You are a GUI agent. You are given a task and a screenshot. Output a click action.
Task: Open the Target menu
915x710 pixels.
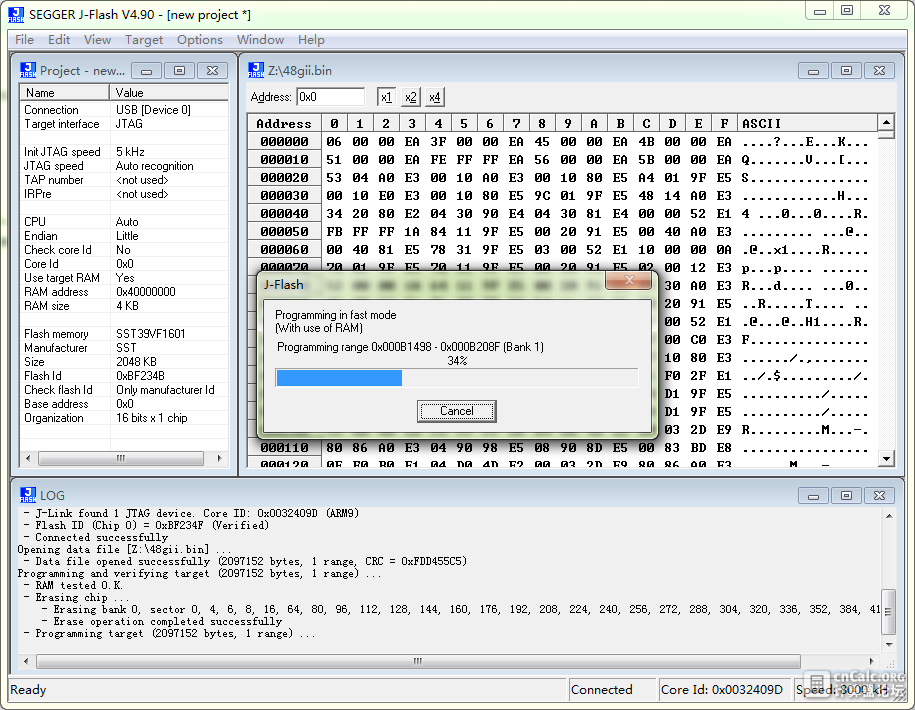click(x=144, y=40)
